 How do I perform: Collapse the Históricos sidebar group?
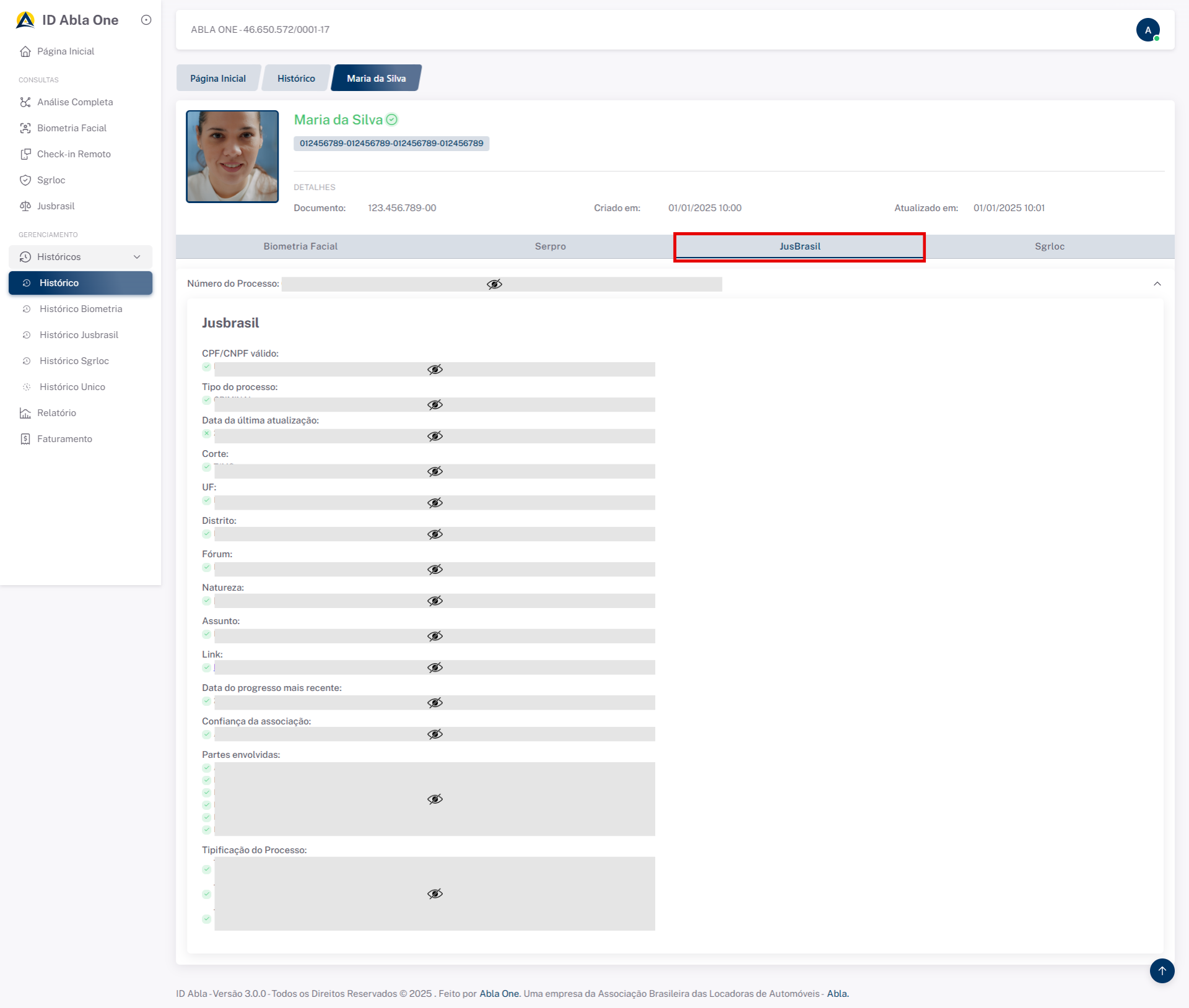tap(137, 257)
